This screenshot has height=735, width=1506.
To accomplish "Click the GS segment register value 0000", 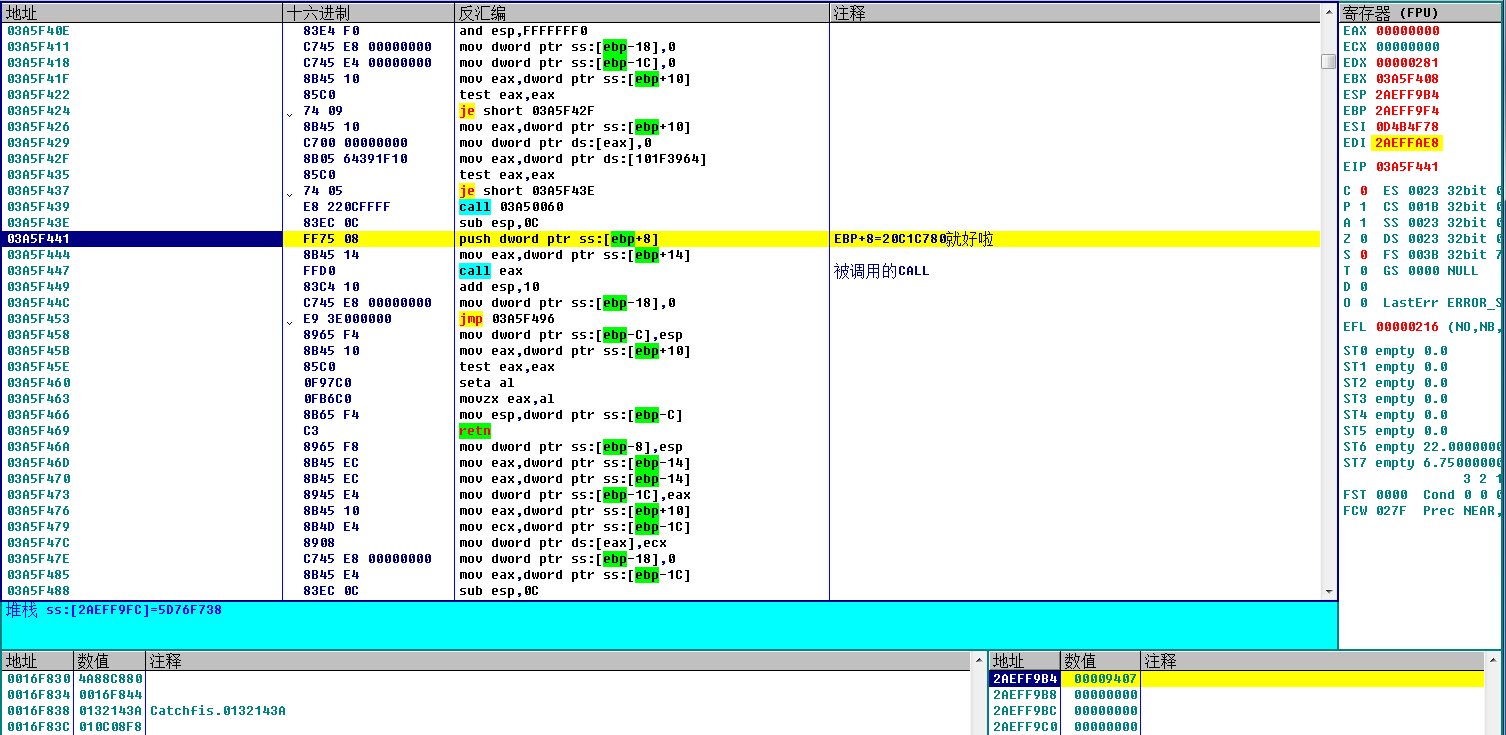I will pos(1423,271).
